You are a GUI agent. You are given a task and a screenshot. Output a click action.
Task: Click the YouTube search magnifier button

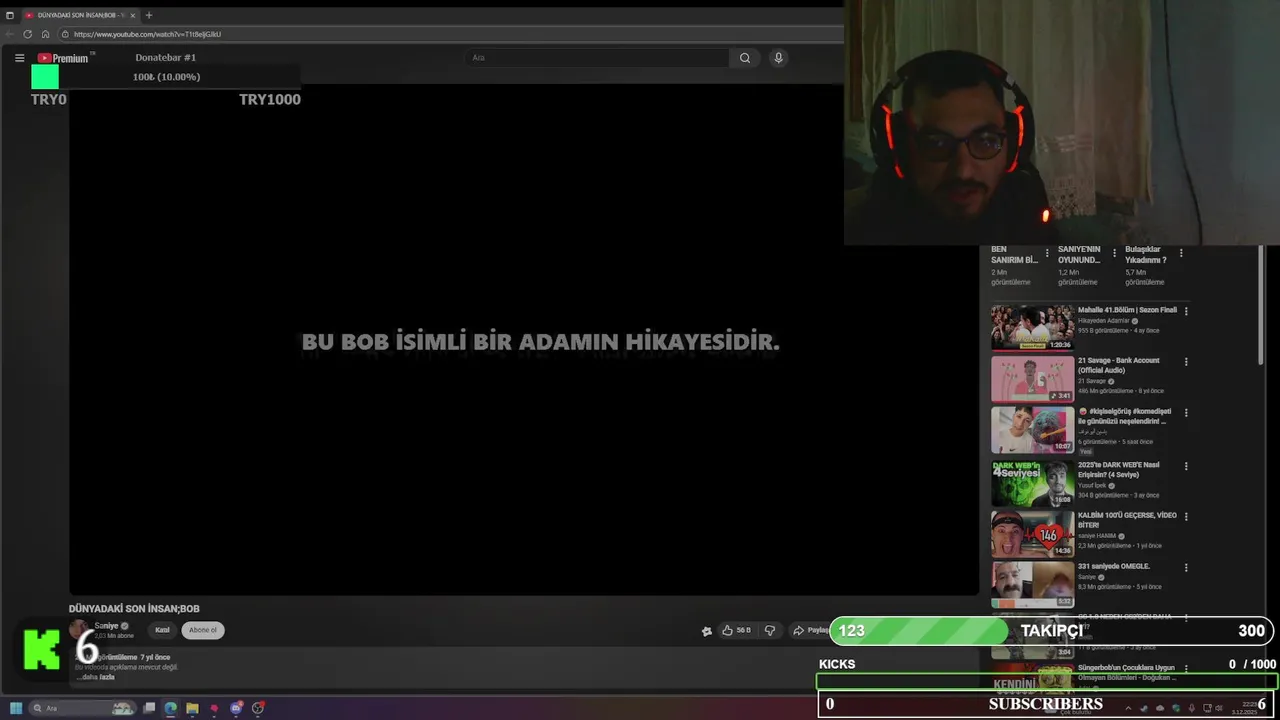[x=745, y=58]
